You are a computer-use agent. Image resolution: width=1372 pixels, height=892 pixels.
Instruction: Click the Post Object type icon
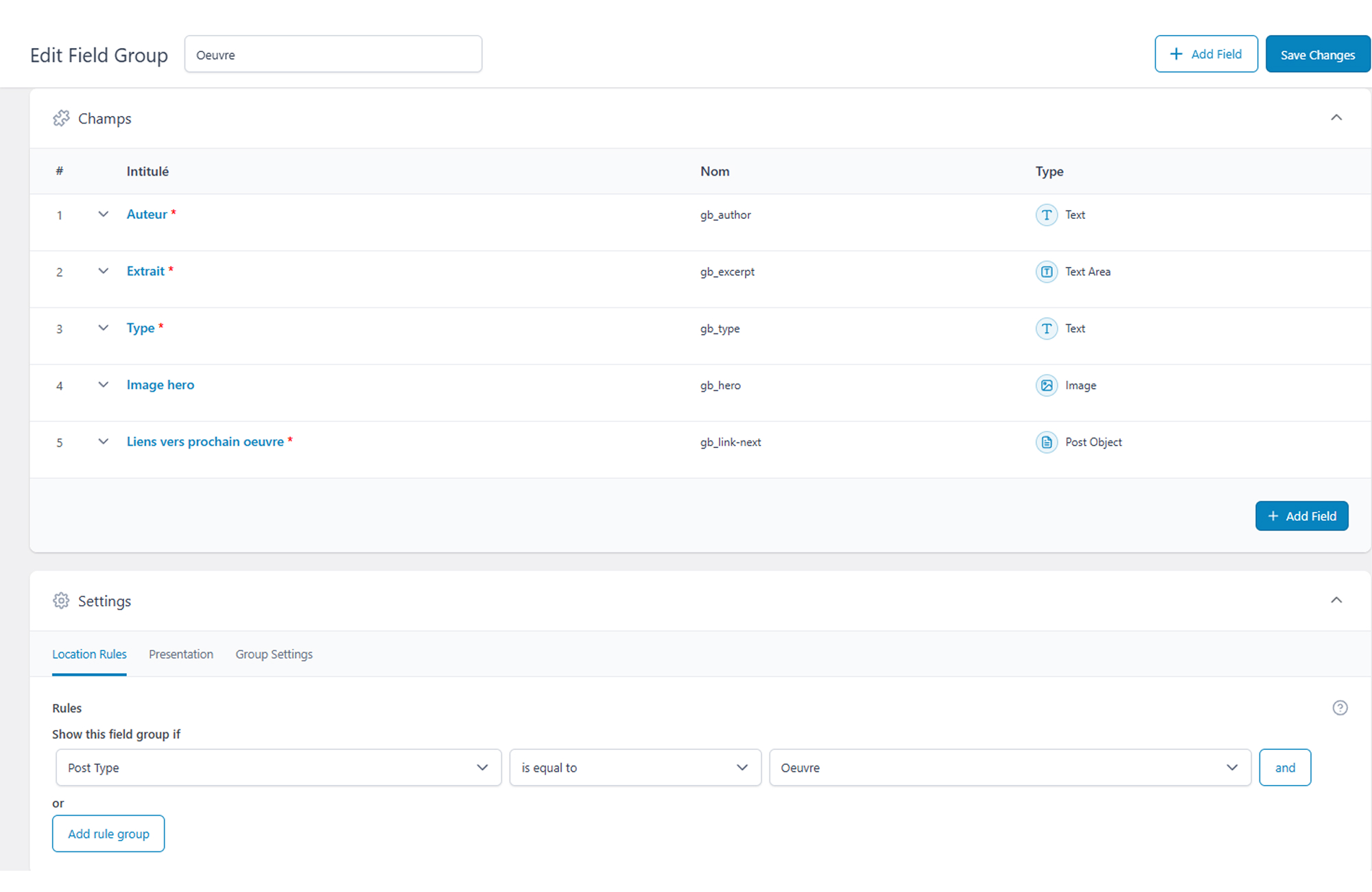(1046, 443)
